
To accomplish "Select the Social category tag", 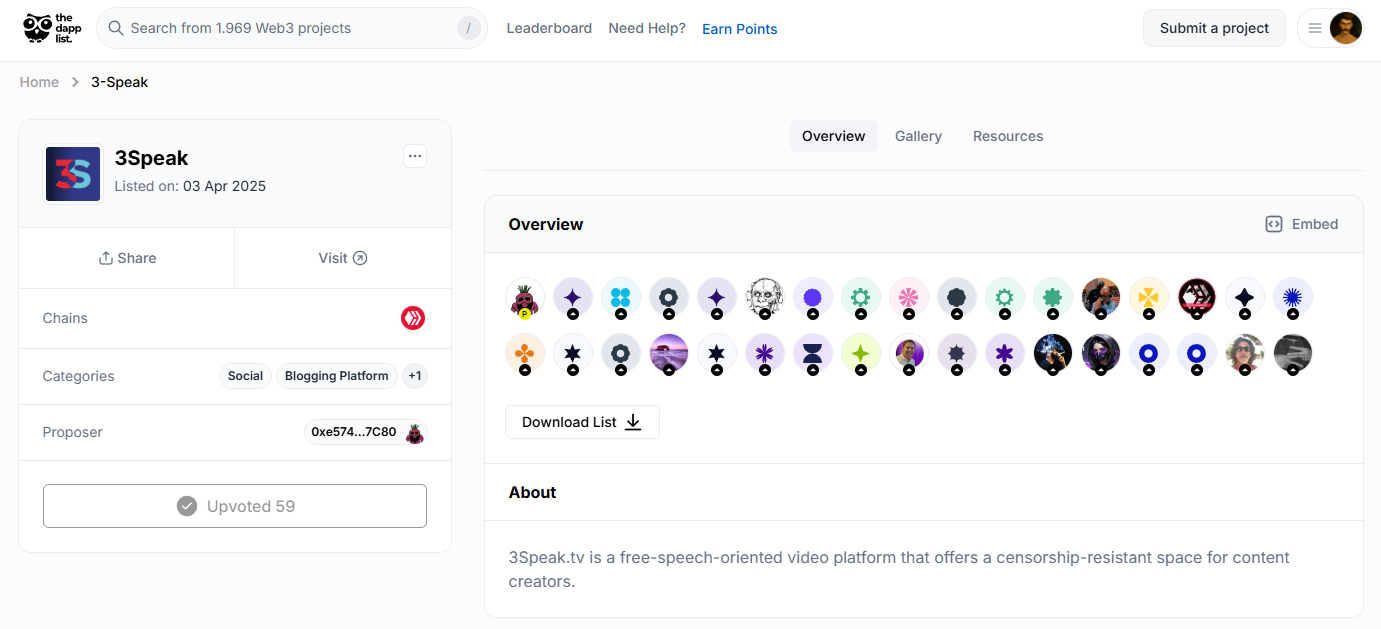I will [245, 376].
